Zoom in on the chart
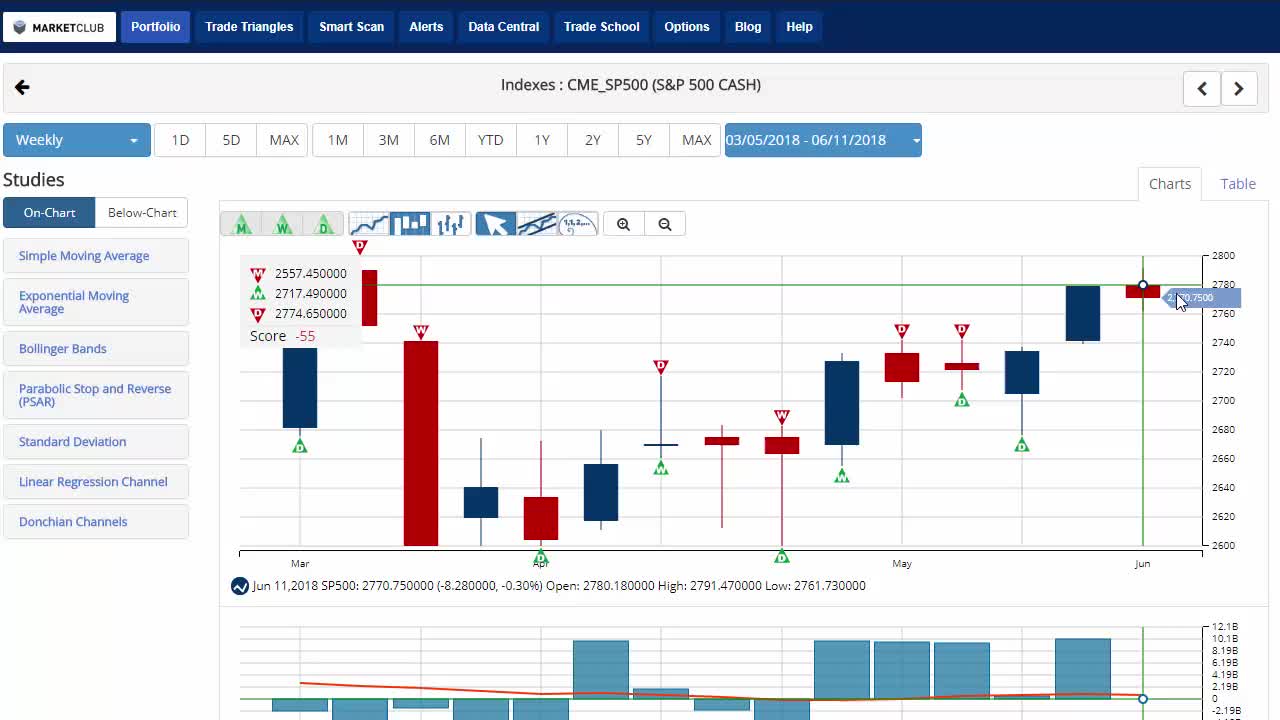The image size is (1280, 720). coord(624,224)
